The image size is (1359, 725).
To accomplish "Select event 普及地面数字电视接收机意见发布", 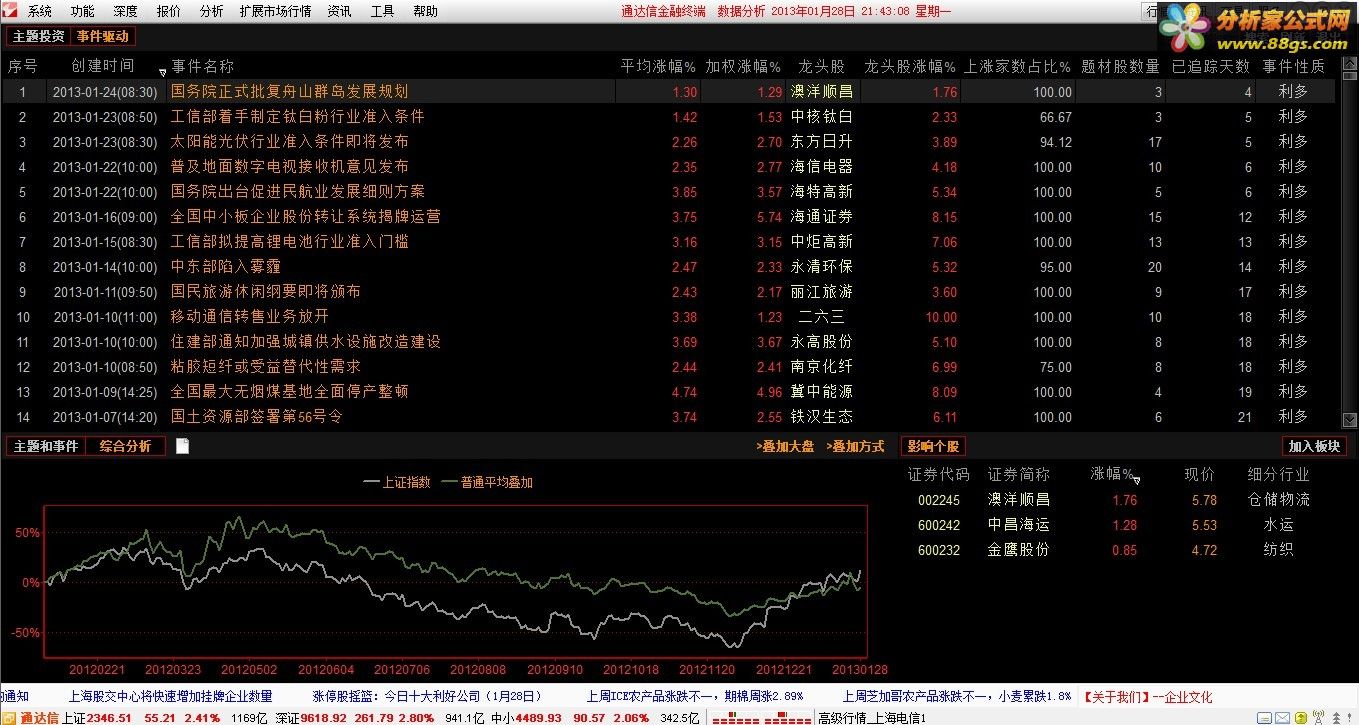I will coord(289,166).
